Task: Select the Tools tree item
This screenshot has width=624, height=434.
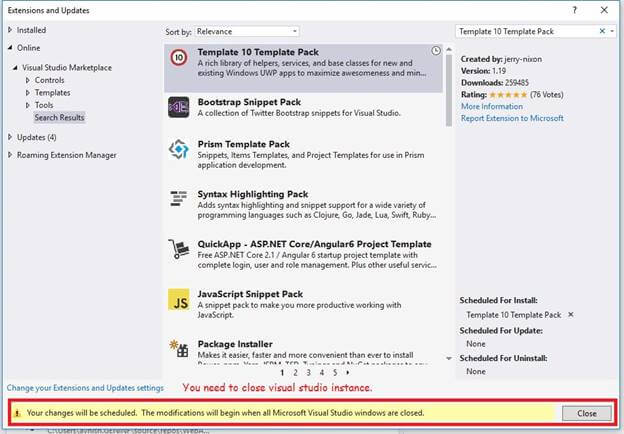Action: [44, 105]
